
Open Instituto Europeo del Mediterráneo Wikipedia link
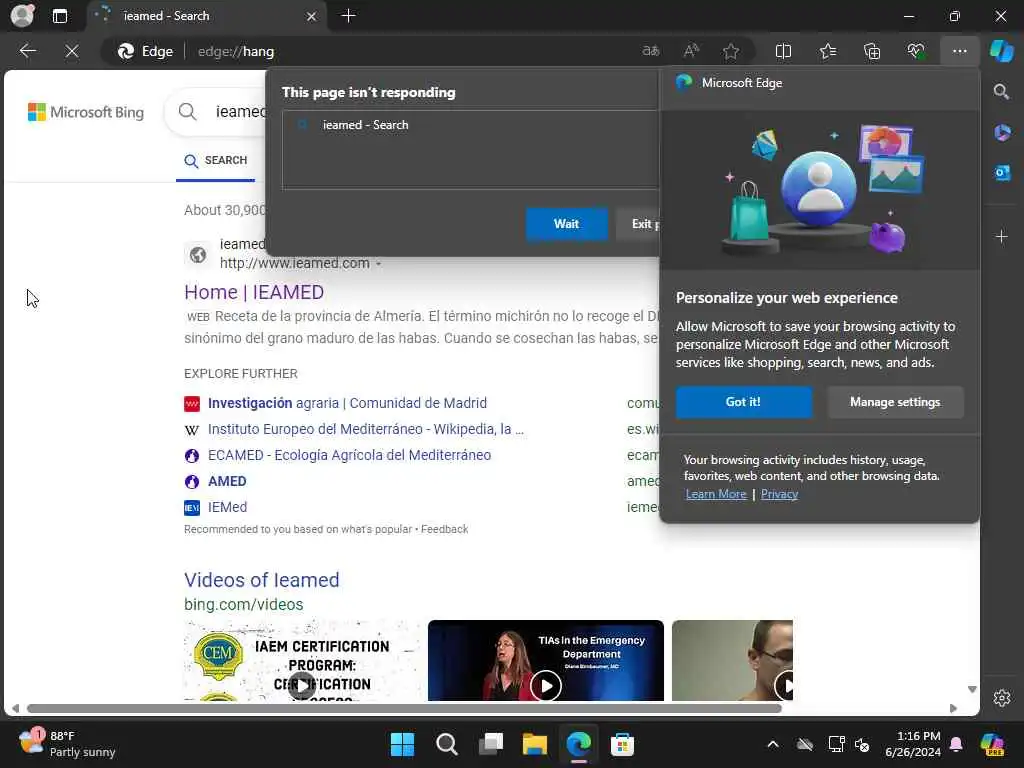pyautogui.click(x=366, y=429)
